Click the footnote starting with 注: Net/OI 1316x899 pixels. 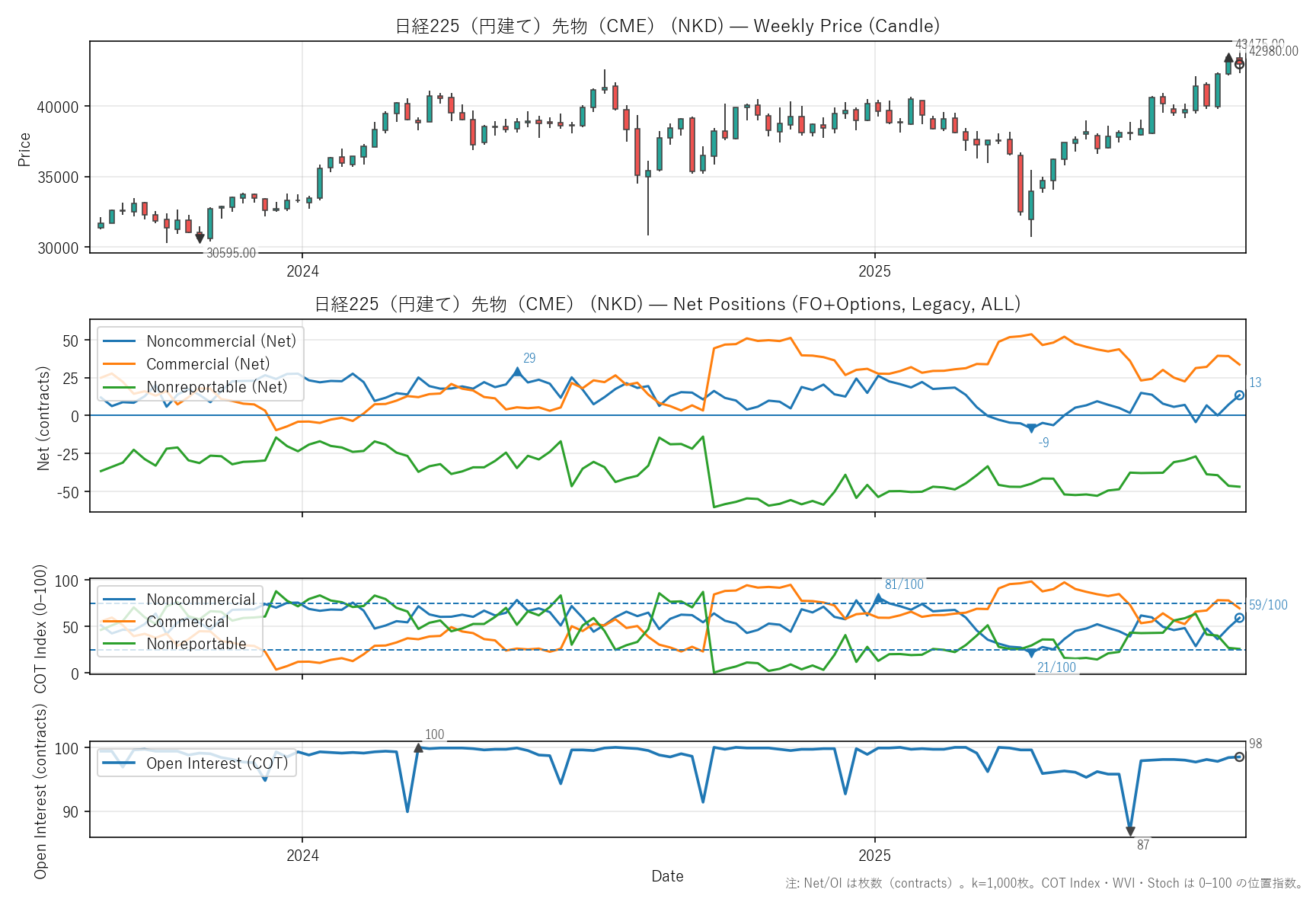point(1045,883)
